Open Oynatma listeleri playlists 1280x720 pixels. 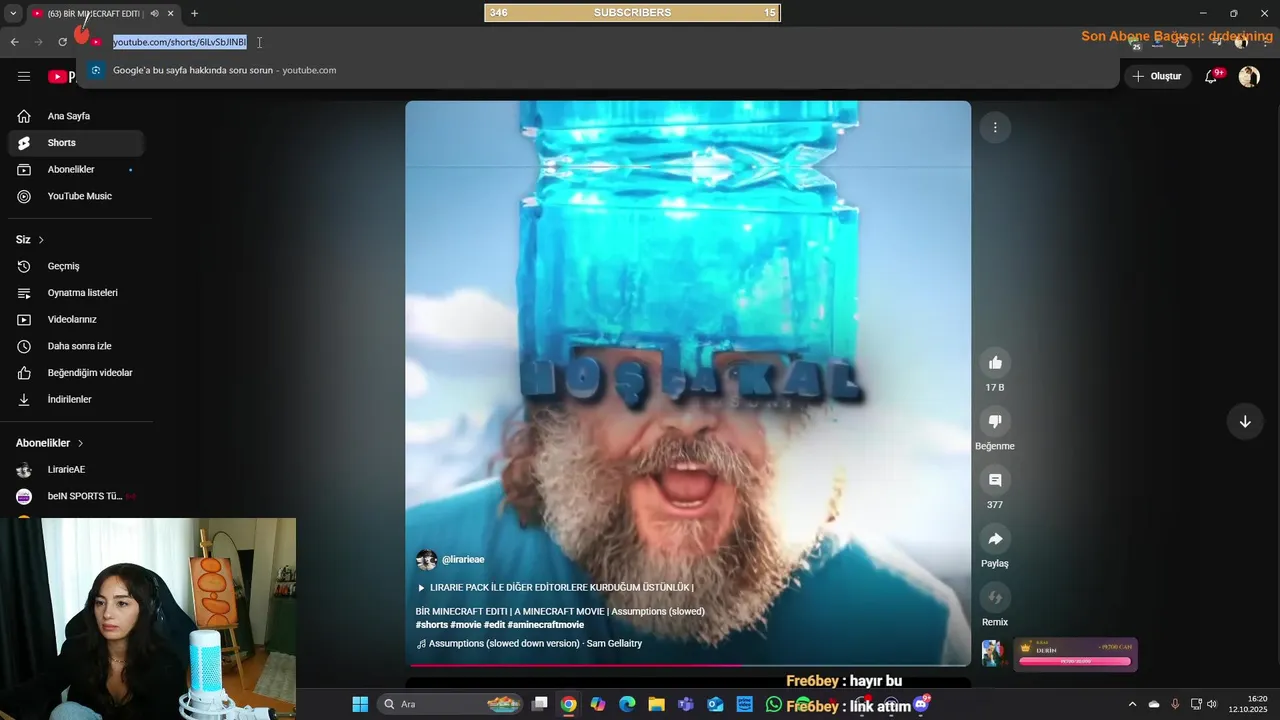(x=76, y=293)
